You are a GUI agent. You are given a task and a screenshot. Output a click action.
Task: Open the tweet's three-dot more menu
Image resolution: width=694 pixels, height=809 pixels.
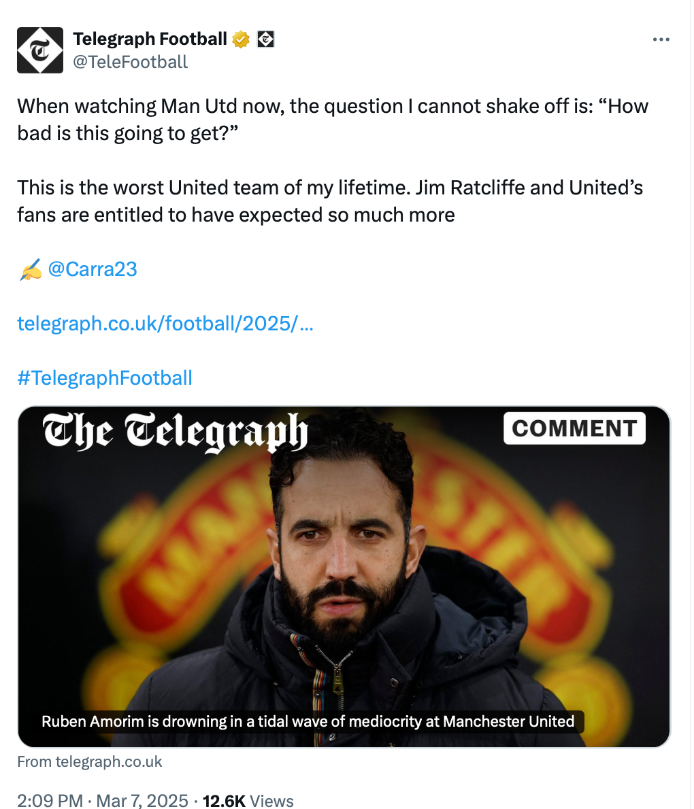pyautogui.click(x=661, y=40)
